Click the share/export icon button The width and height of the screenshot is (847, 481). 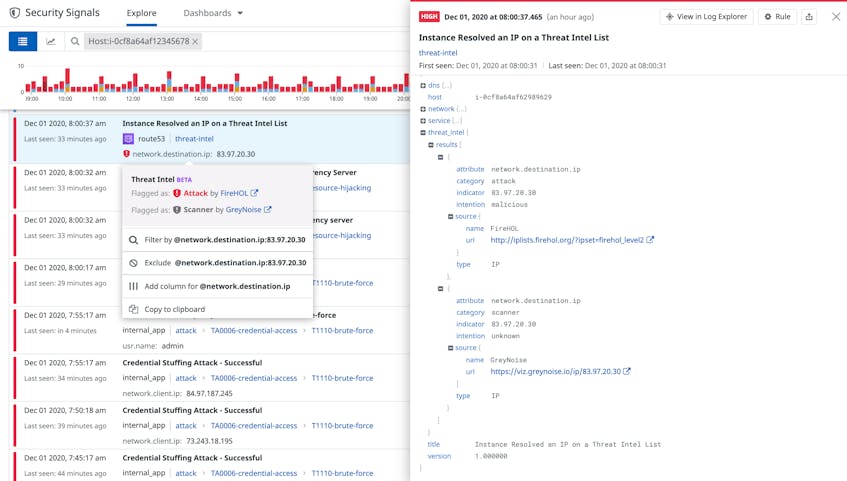point(809,17)
